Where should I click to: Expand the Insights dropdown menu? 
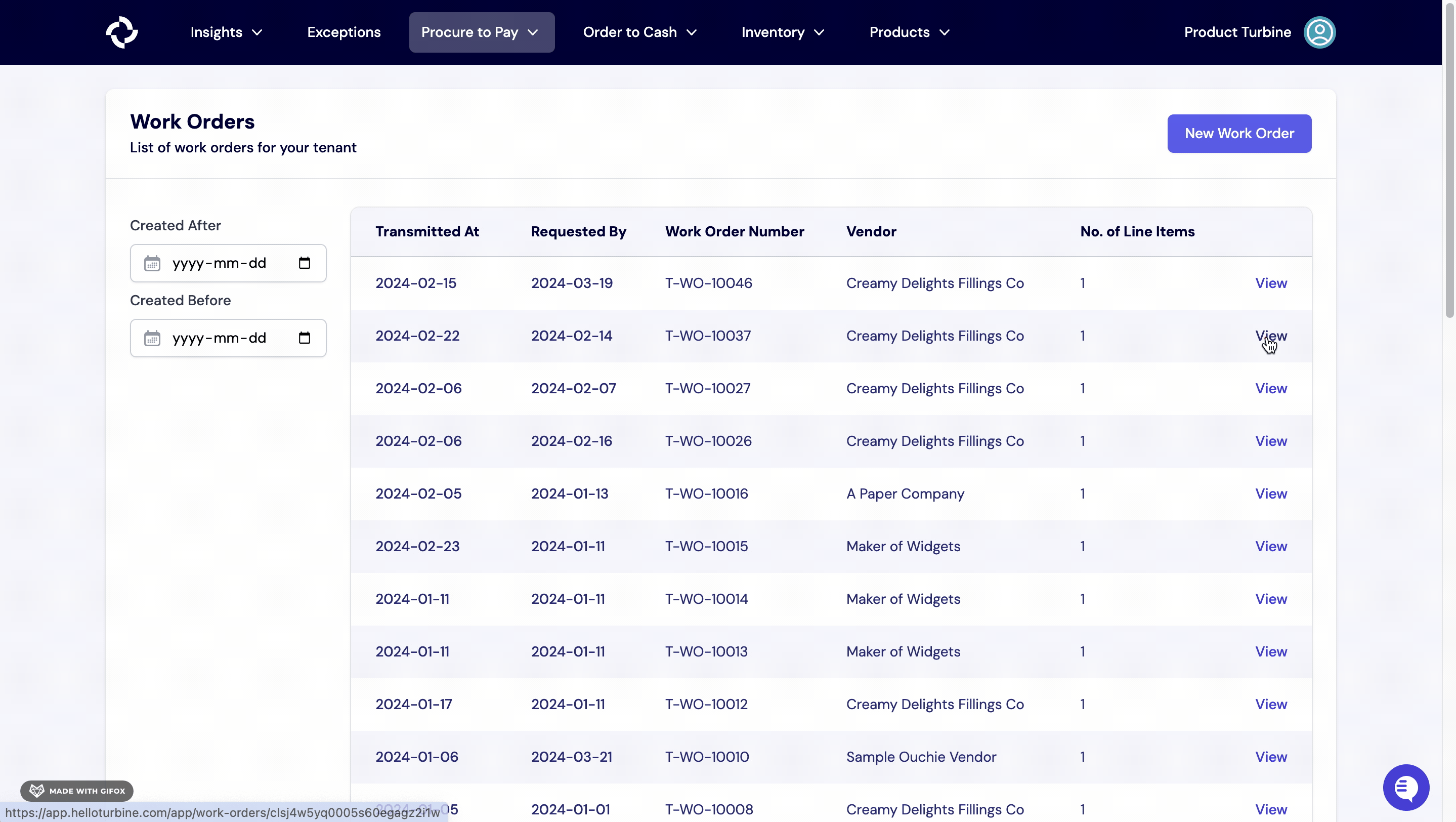(226, 32)
